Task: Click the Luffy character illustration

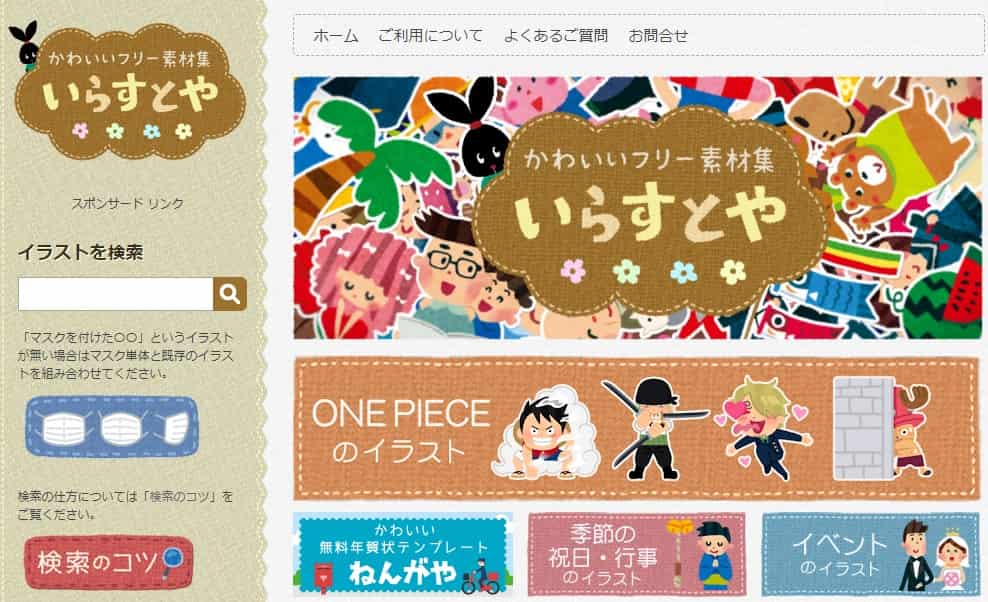Action: pyautogui.click(x=544, y=433)
